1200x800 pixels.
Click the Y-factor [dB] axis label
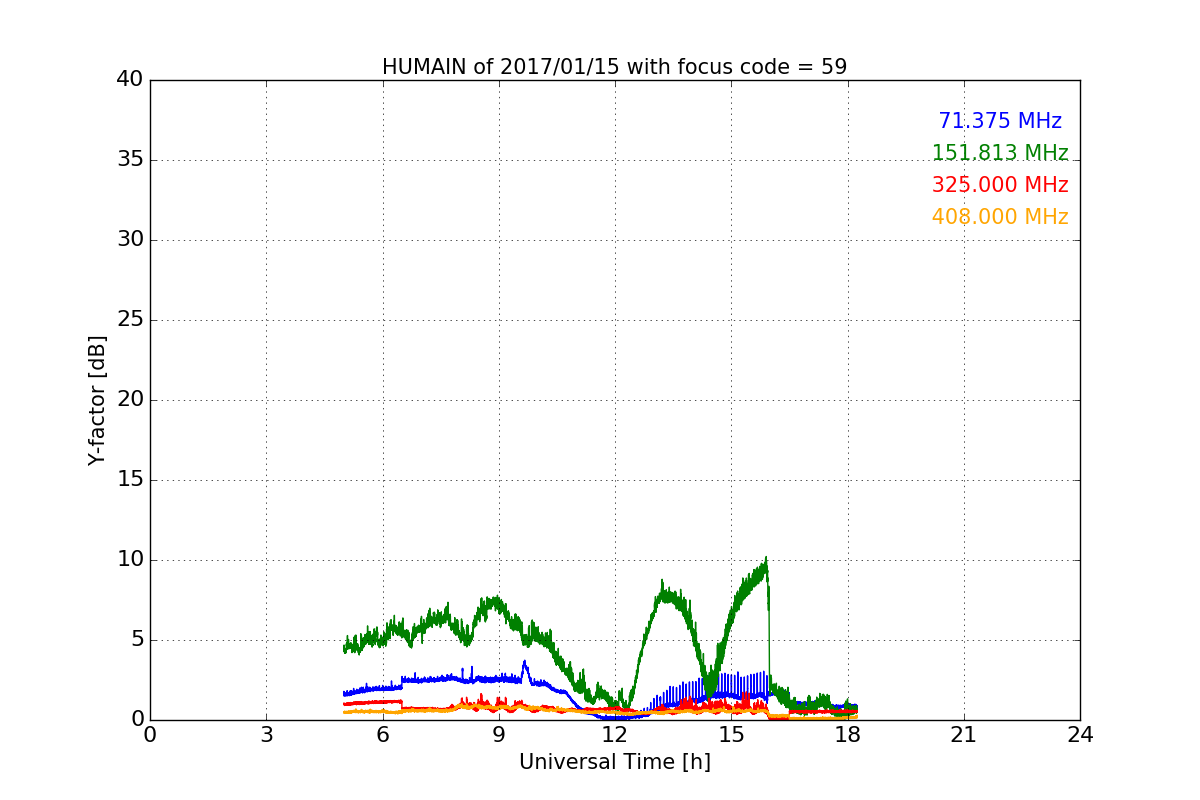click(x=96, y=400)
